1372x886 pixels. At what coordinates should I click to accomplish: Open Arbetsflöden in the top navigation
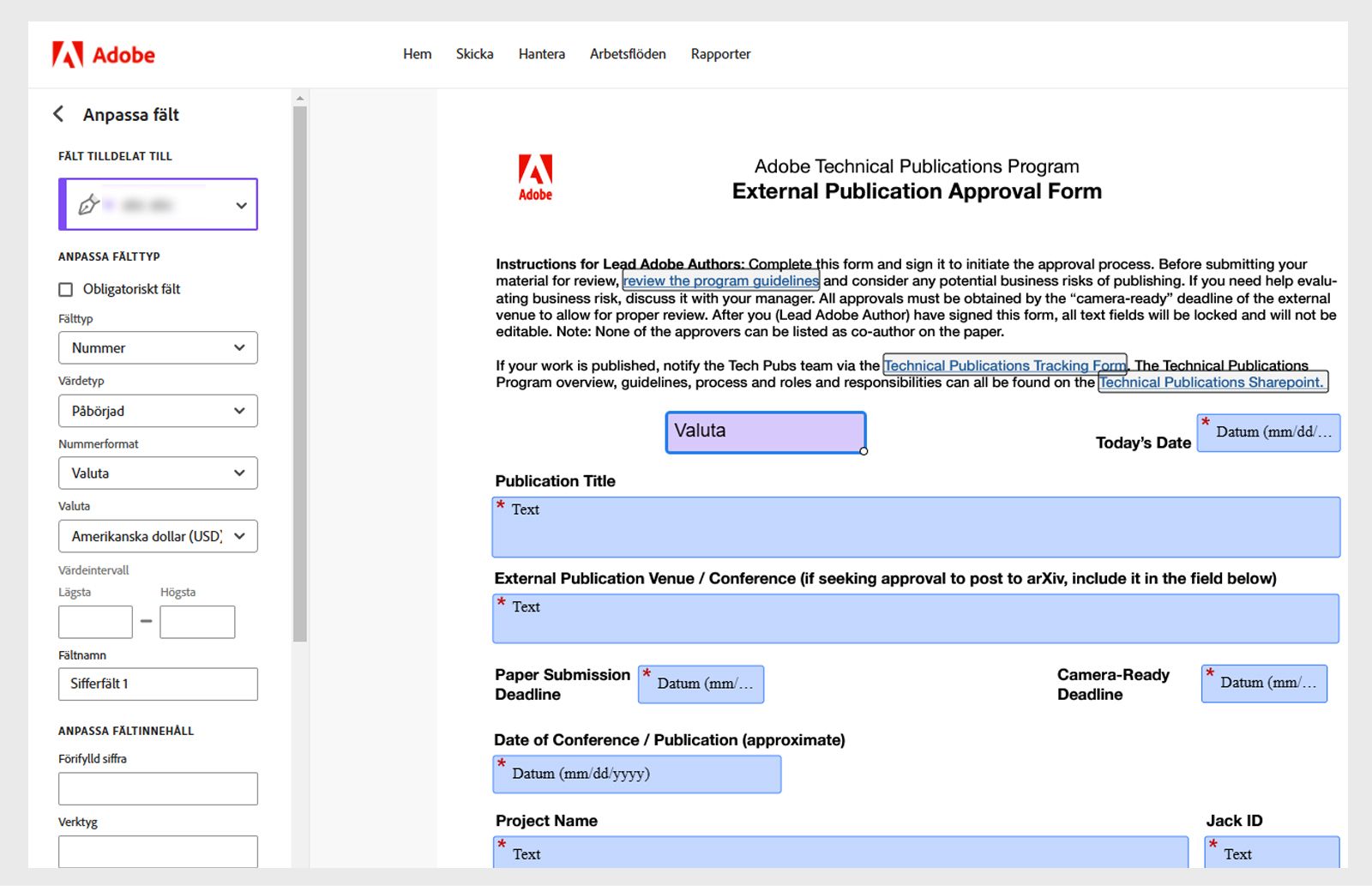tap(628, 54)
